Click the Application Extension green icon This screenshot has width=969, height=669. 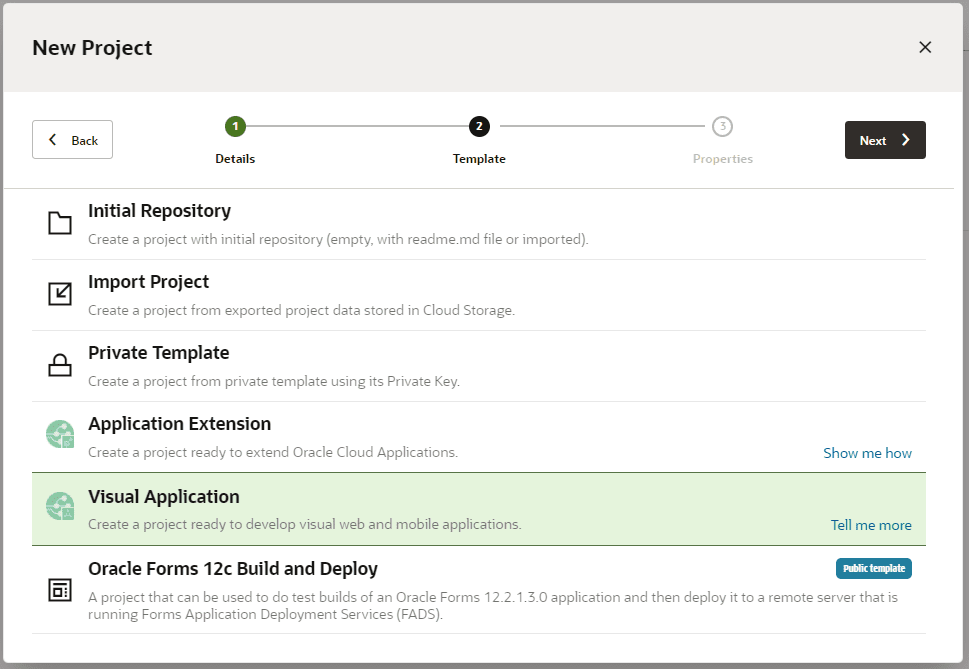coord(60,434)
